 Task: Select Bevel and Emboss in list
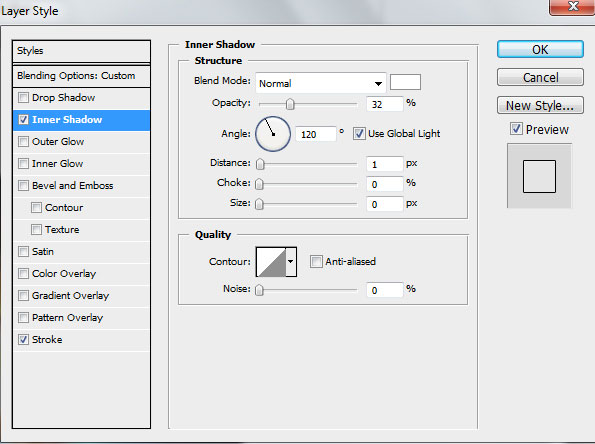click(82, 186)
